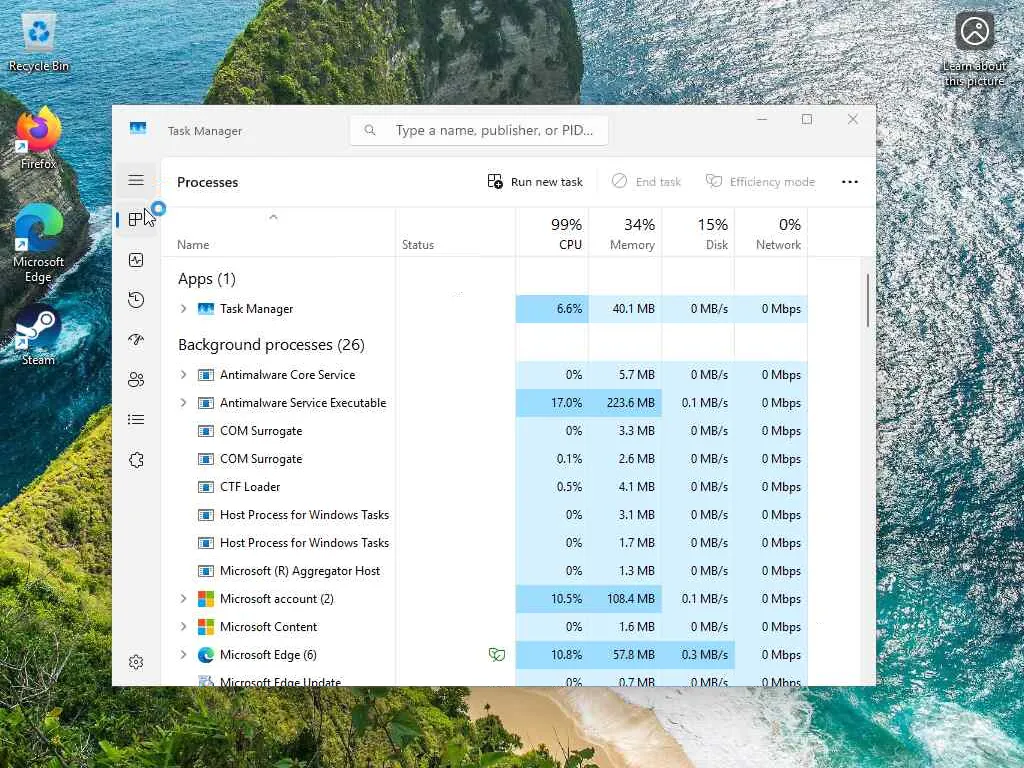Open the Users sidebar icon
This screenshot has height=768, width=1024.
136,379
